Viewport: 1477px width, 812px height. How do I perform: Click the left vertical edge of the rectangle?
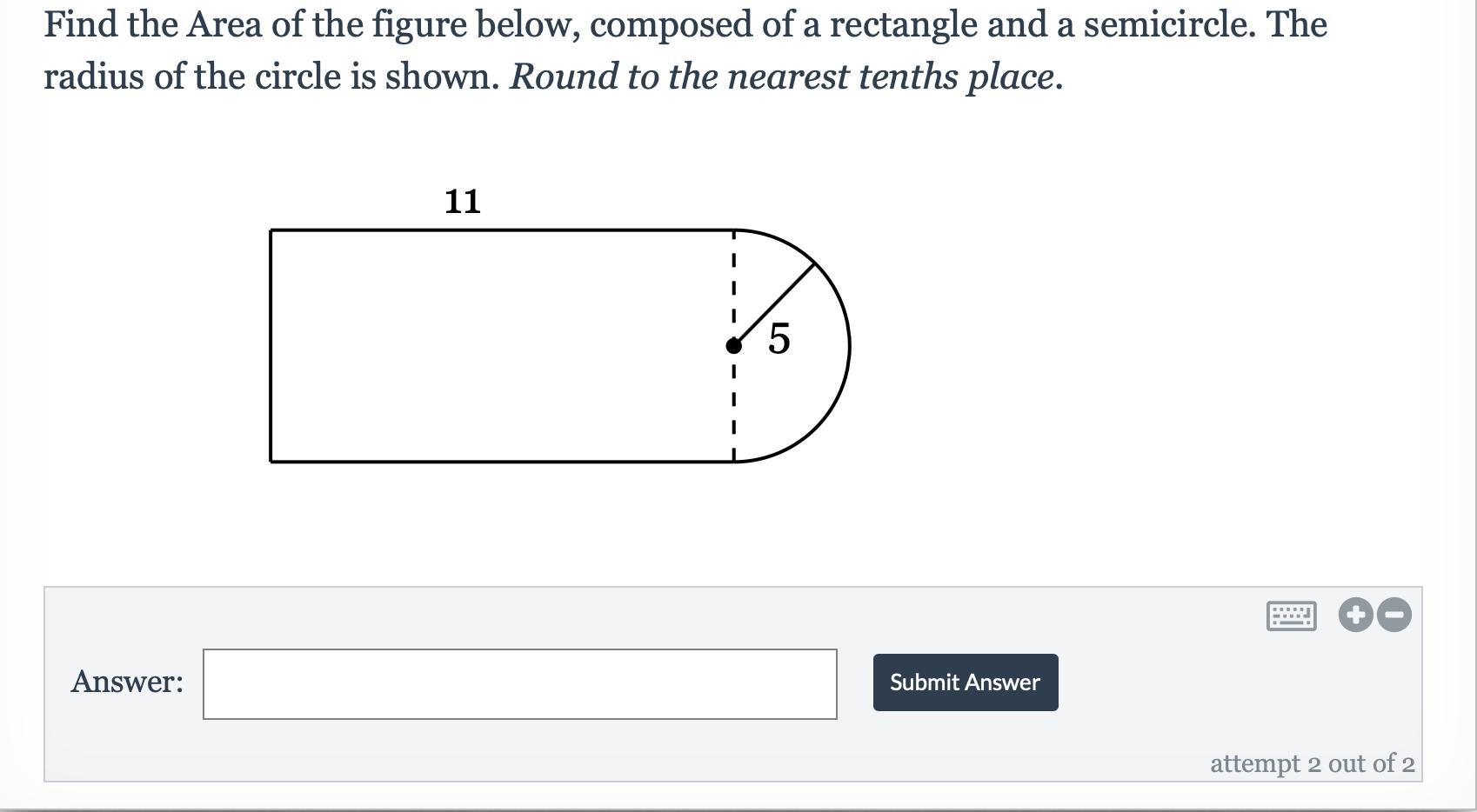[x=271, y=346]
